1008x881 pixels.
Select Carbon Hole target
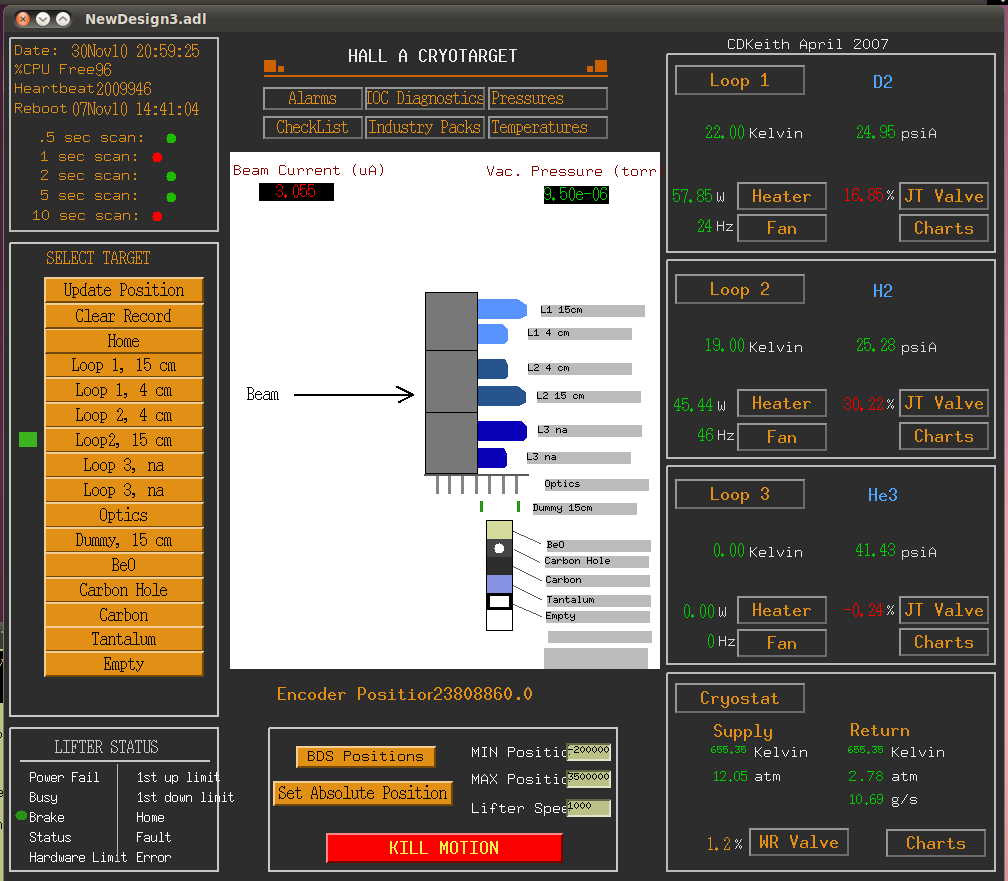click(x=124, y=590)
